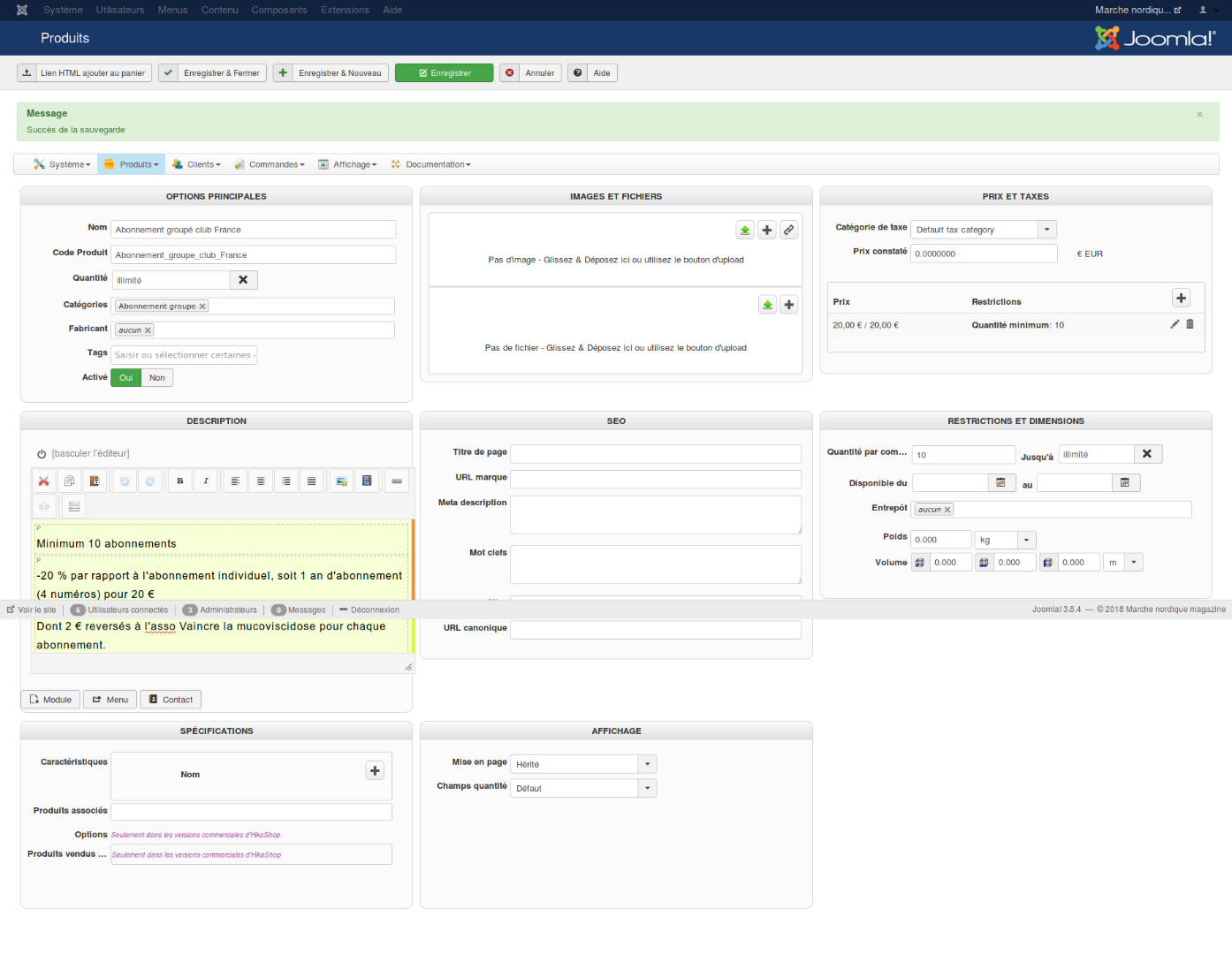Open the Catégorie de taxe dropdown
This screenshot has height=954, width=1232.
[1046, 230]
